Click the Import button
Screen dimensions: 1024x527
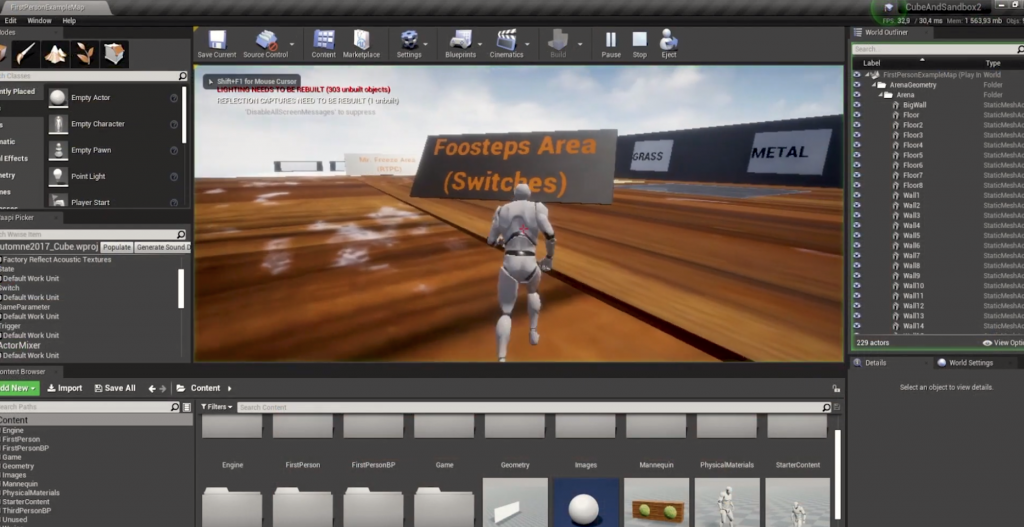(x=65, y=389)
